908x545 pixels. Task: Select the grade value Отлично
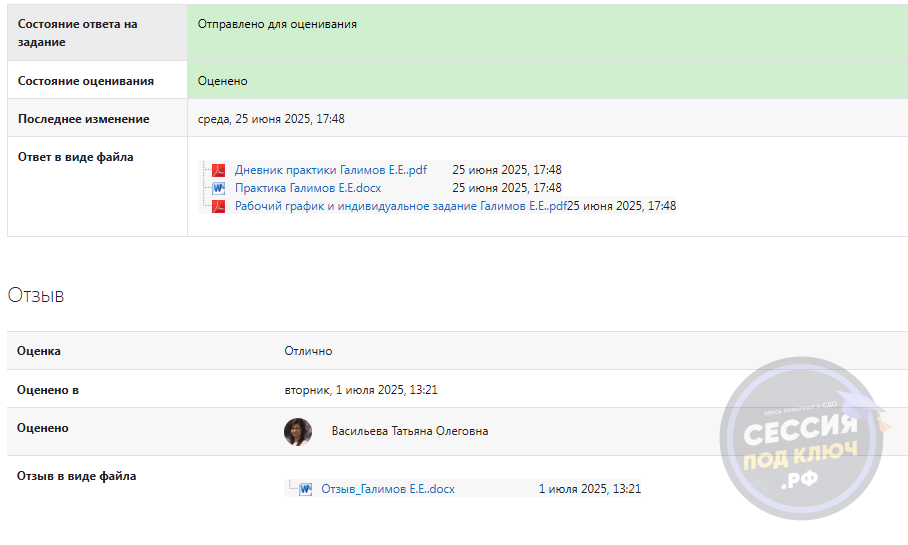308,351
